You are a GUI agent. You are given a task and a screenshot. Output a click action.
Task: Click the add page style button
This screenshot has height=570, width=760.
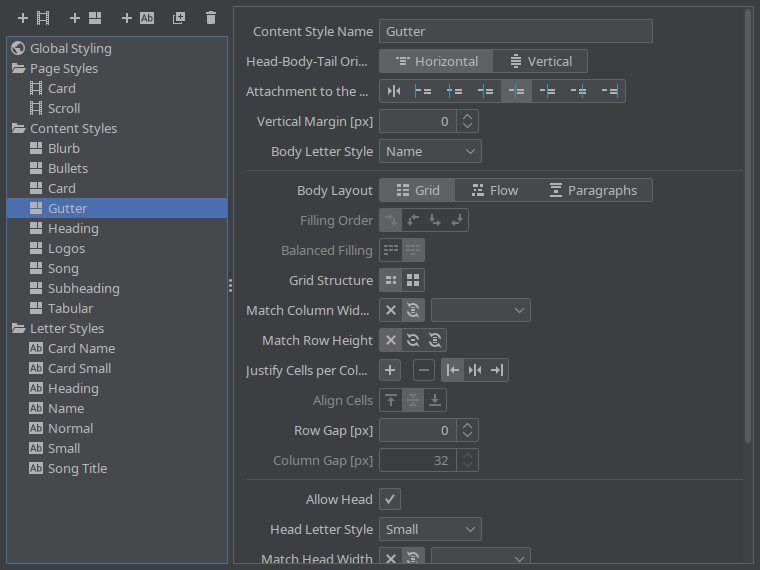(x=33, y=18)
